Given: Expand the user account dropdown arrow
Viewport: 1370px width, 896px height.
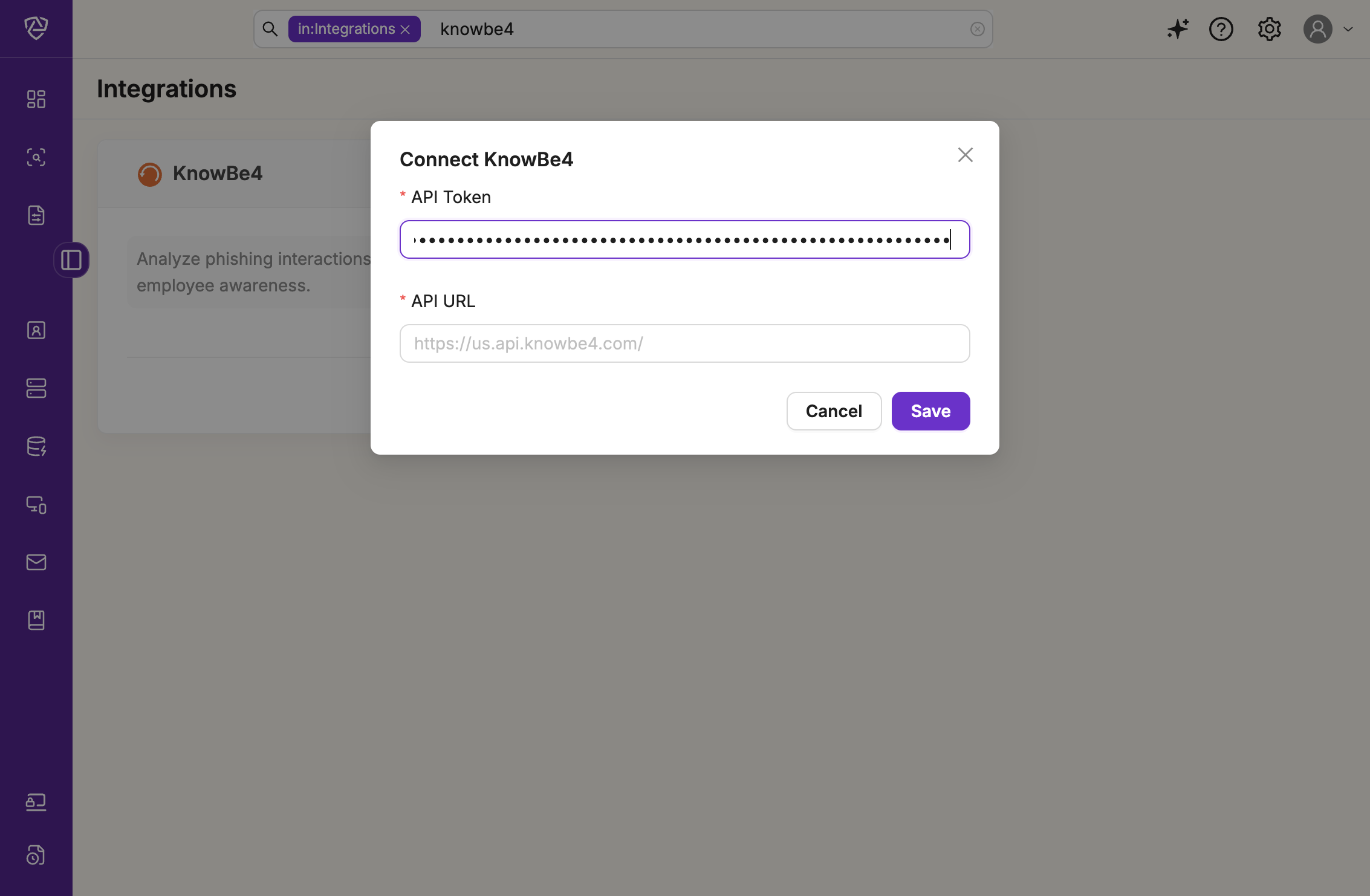Looking at the screenshot, I should [1348, 29].
